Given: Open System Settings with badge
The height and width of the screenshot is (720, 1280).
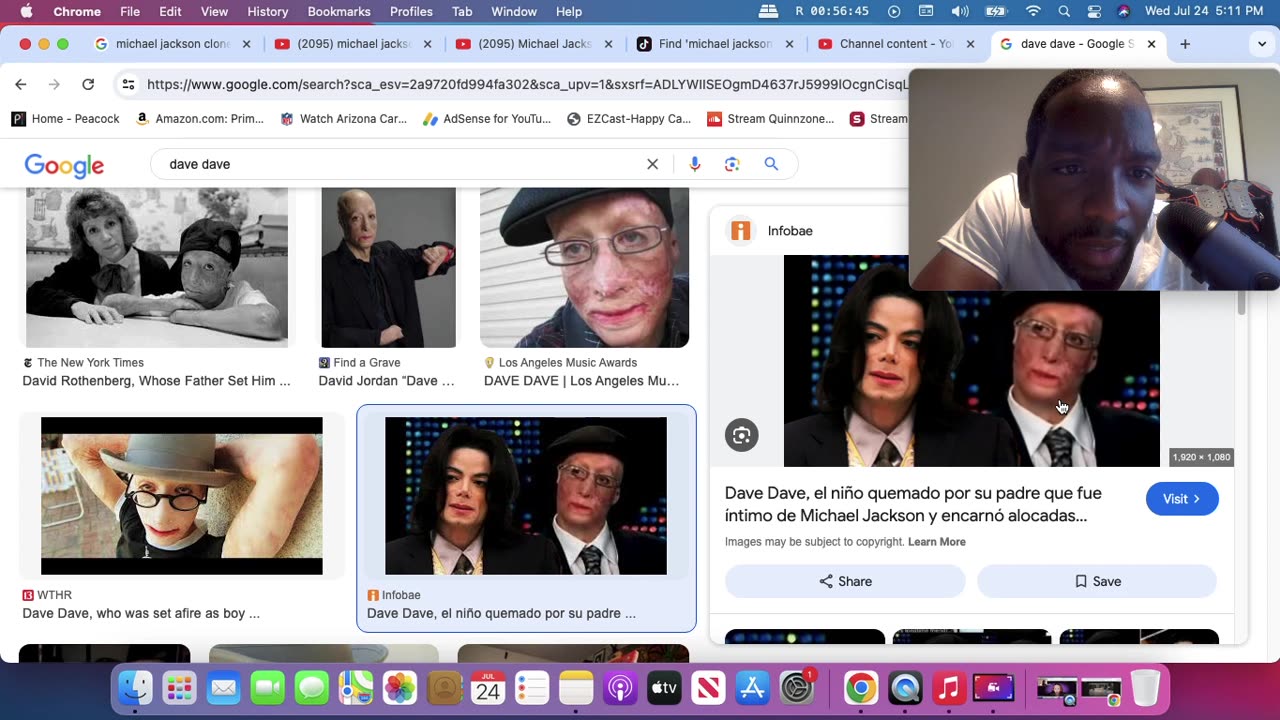Looking at the screenshot, I should click(797, 688).
